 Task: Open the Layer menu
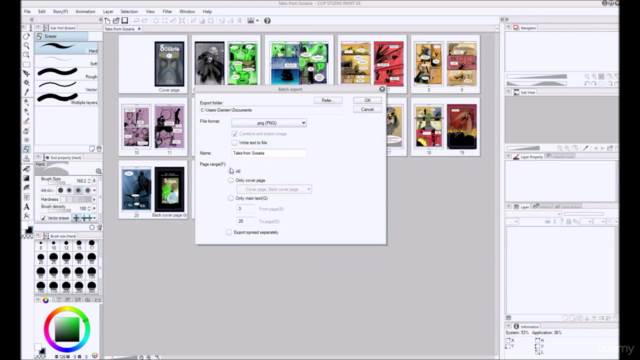tap(108, 11)
